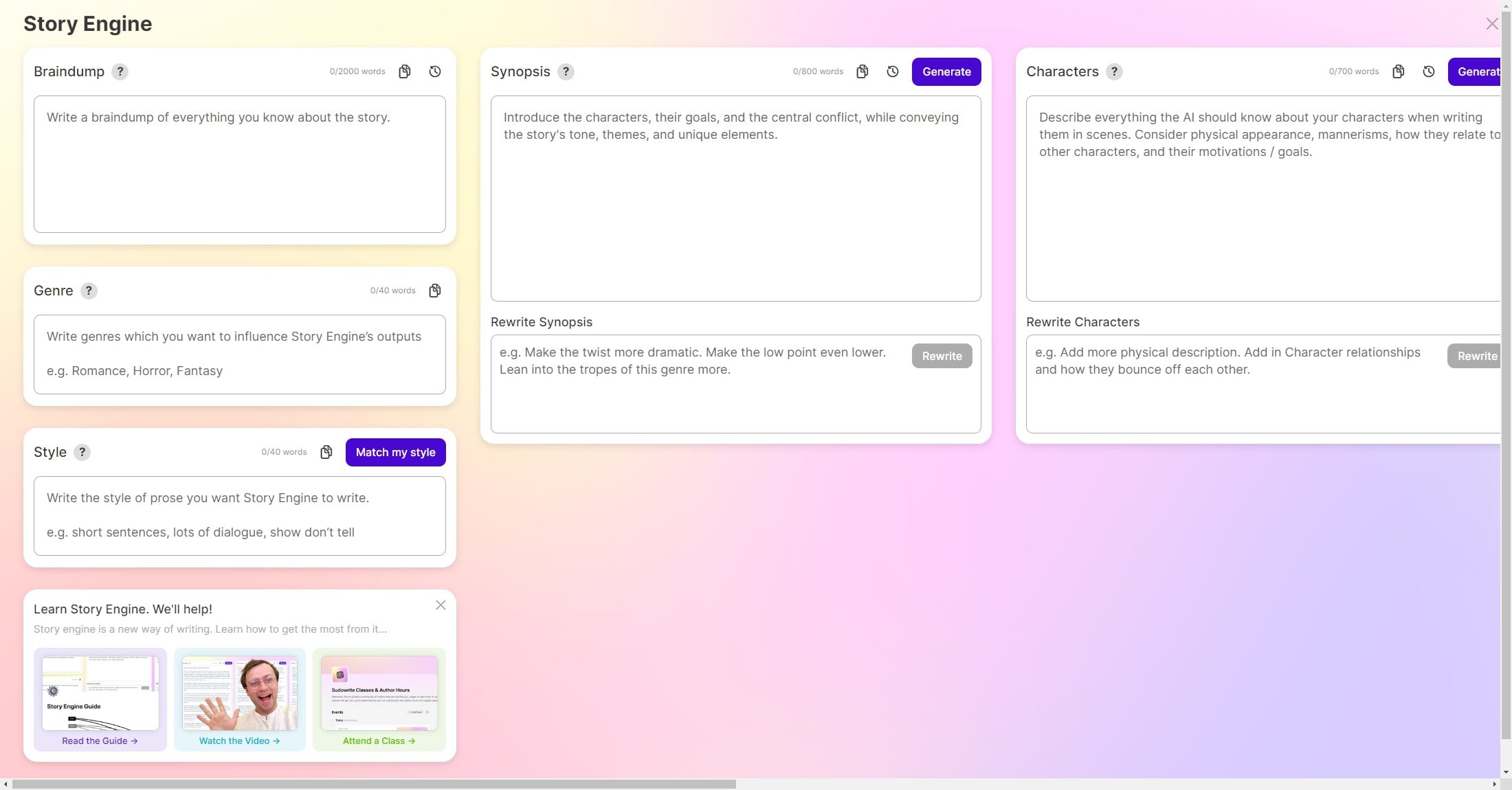Click the Characters history icon
This screenshot has height=790, width=1512.
[x=1429, y=71]
